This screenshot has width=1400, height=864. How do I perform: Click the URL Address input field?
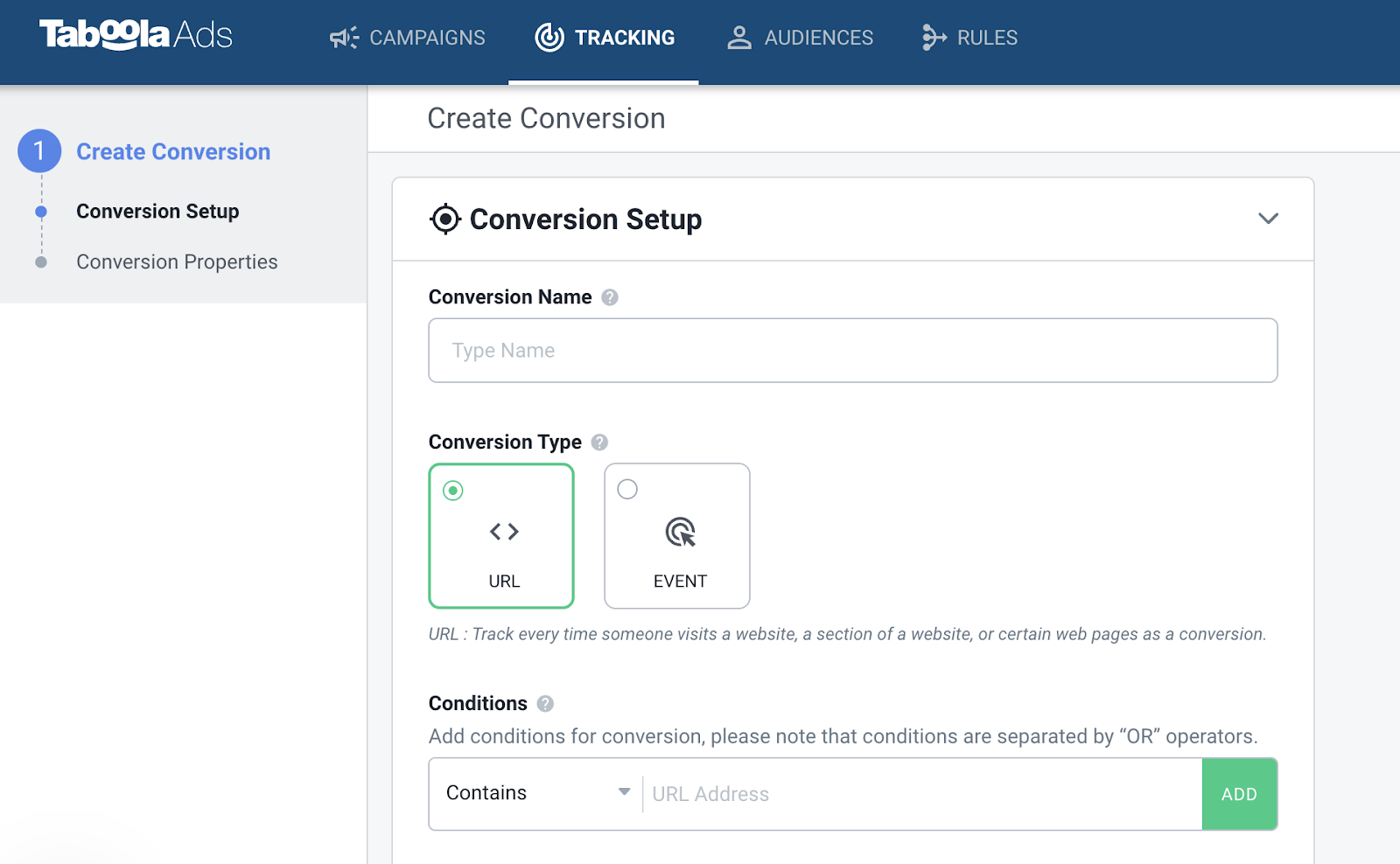(920, 794)
